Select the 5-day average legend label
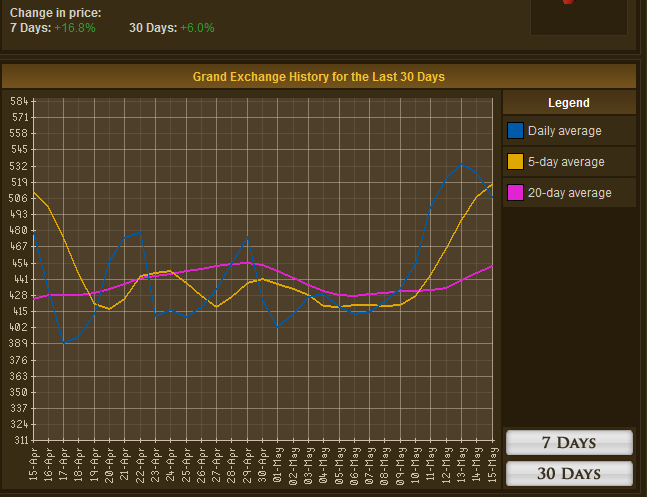This screenshot has height=497, width=647. (566, 162)
